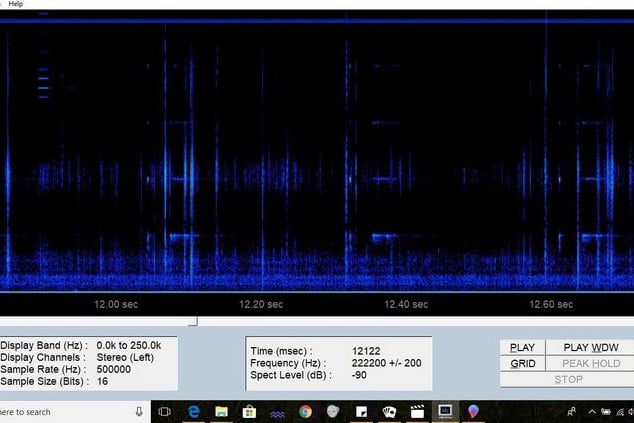Click the STOP button

click(568, 379)
